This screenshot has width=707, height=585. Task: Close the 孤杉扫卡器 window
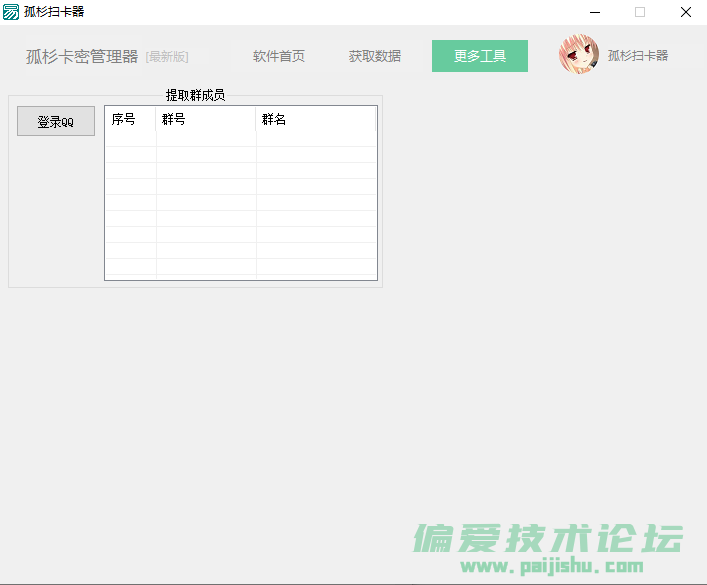click(x=685, y=12)
